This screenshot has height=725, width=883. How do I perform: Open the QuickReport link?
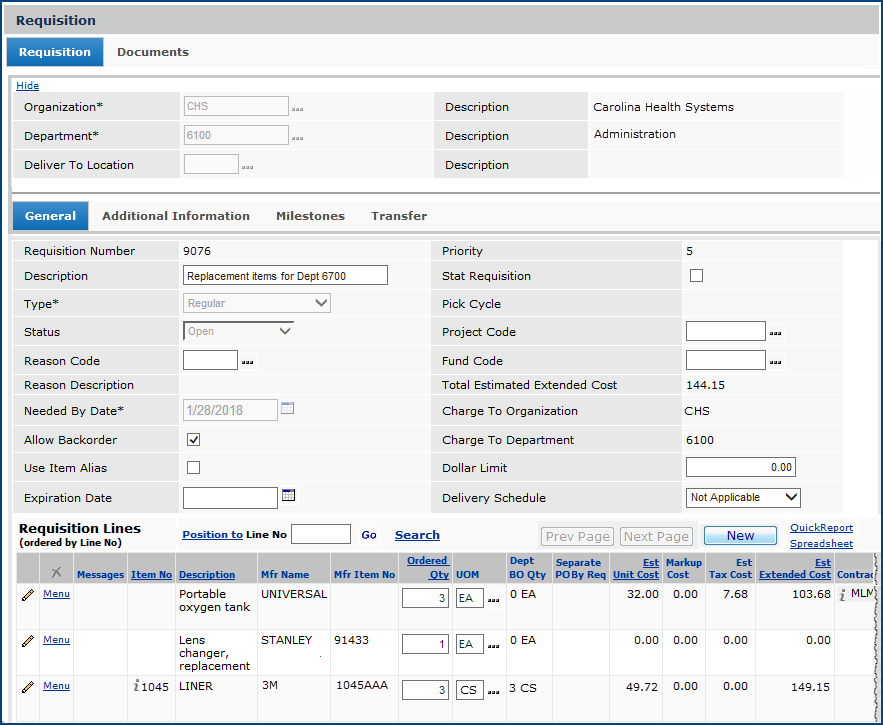click(821, 528)
